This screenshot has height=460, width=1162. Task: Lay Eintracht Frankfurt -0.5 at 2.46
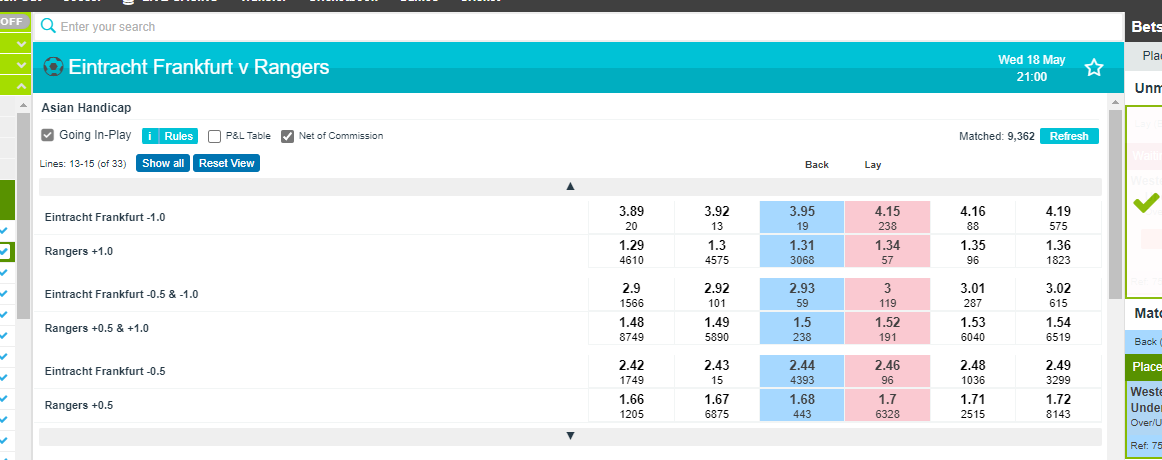[887, 371]
